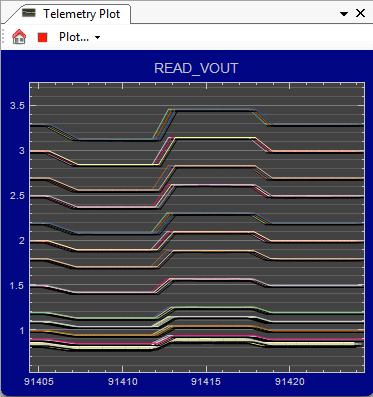Click the toolbar grip handle left of Home
This screenshot has width=373, height=397.
click(4, 37)
